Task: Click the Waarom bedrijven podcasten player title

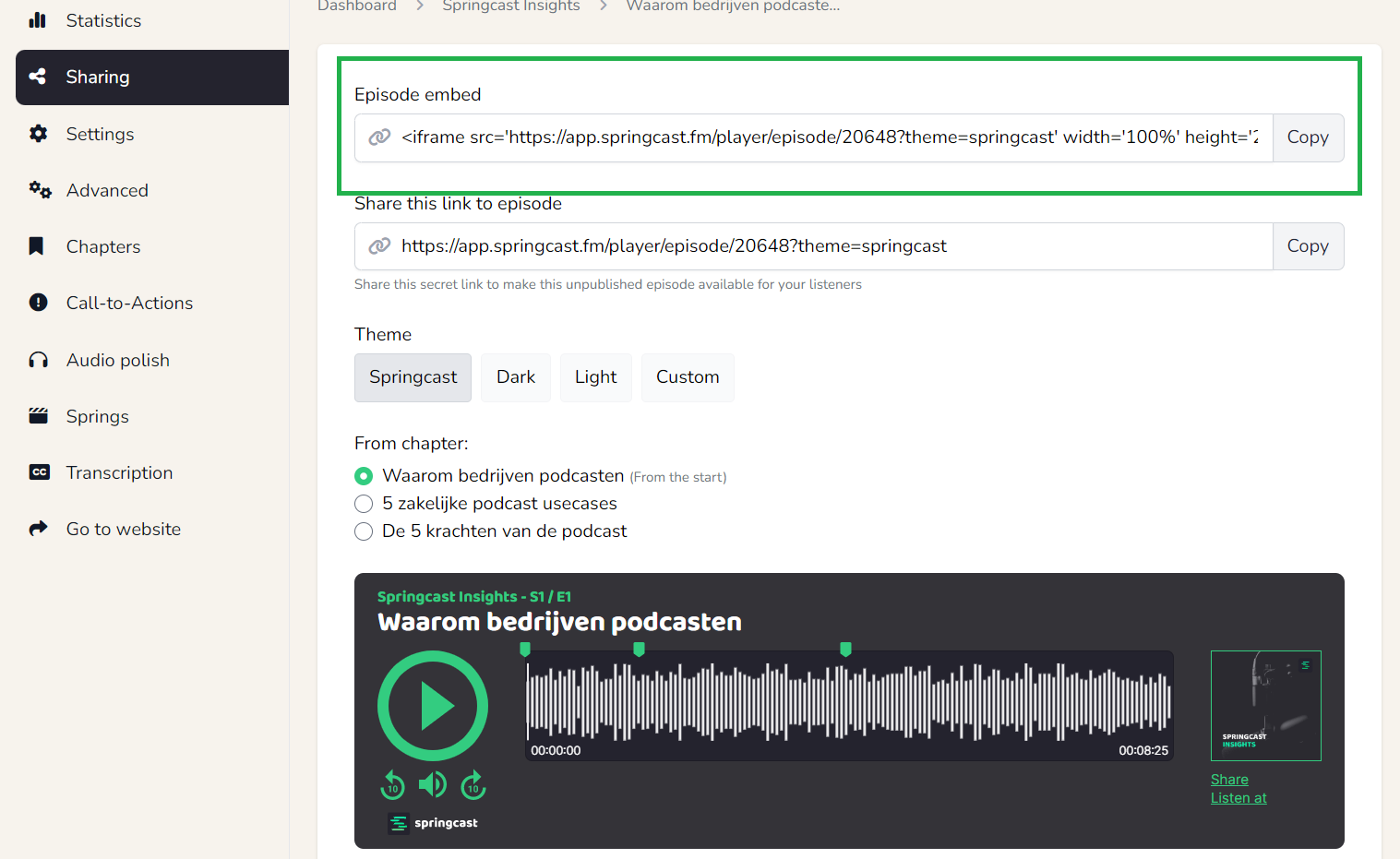Action: coord(559,622)
